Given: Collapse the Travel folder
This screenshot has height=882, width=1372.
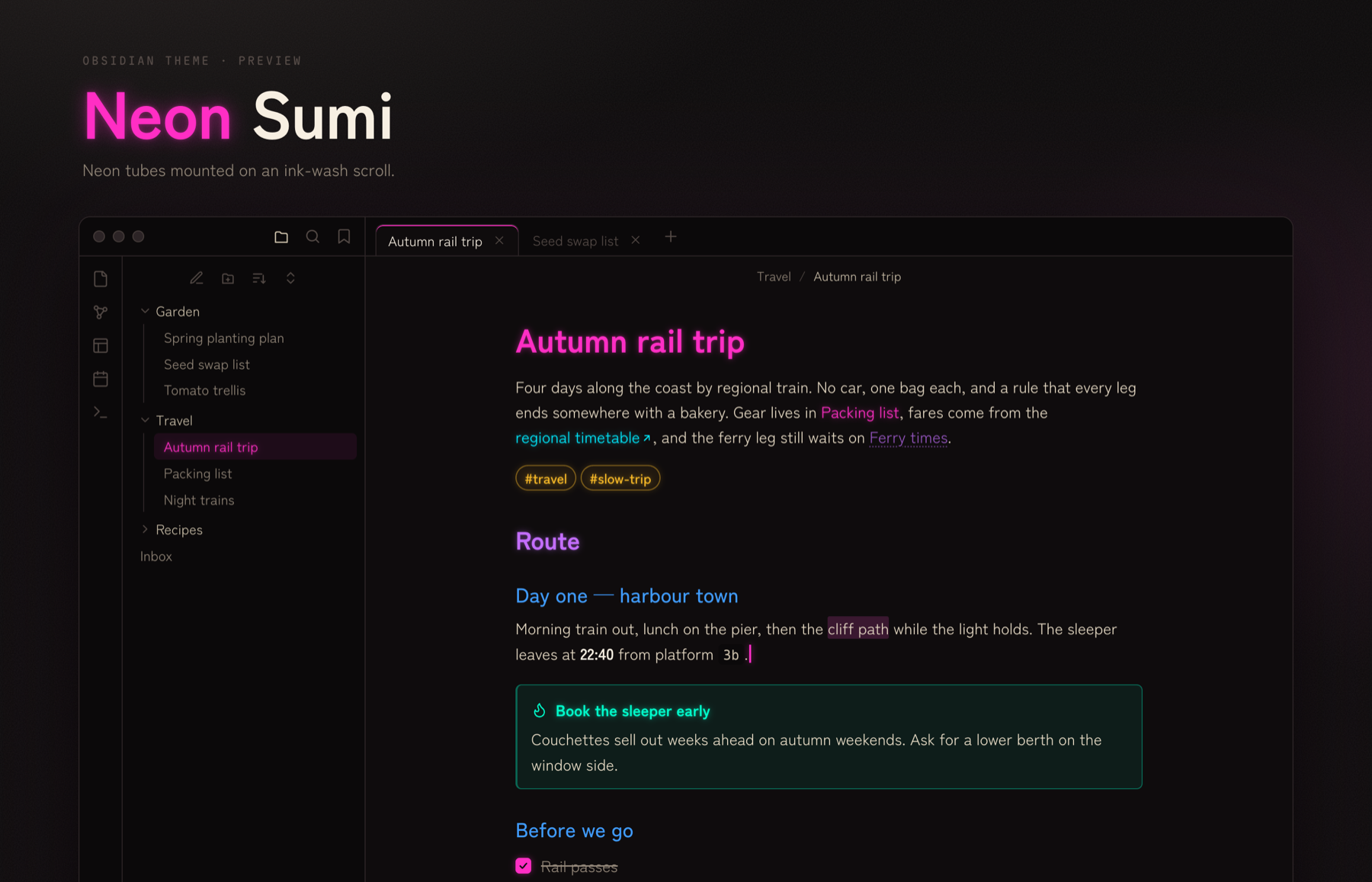Looking at the screenshot, I should 145,421.
